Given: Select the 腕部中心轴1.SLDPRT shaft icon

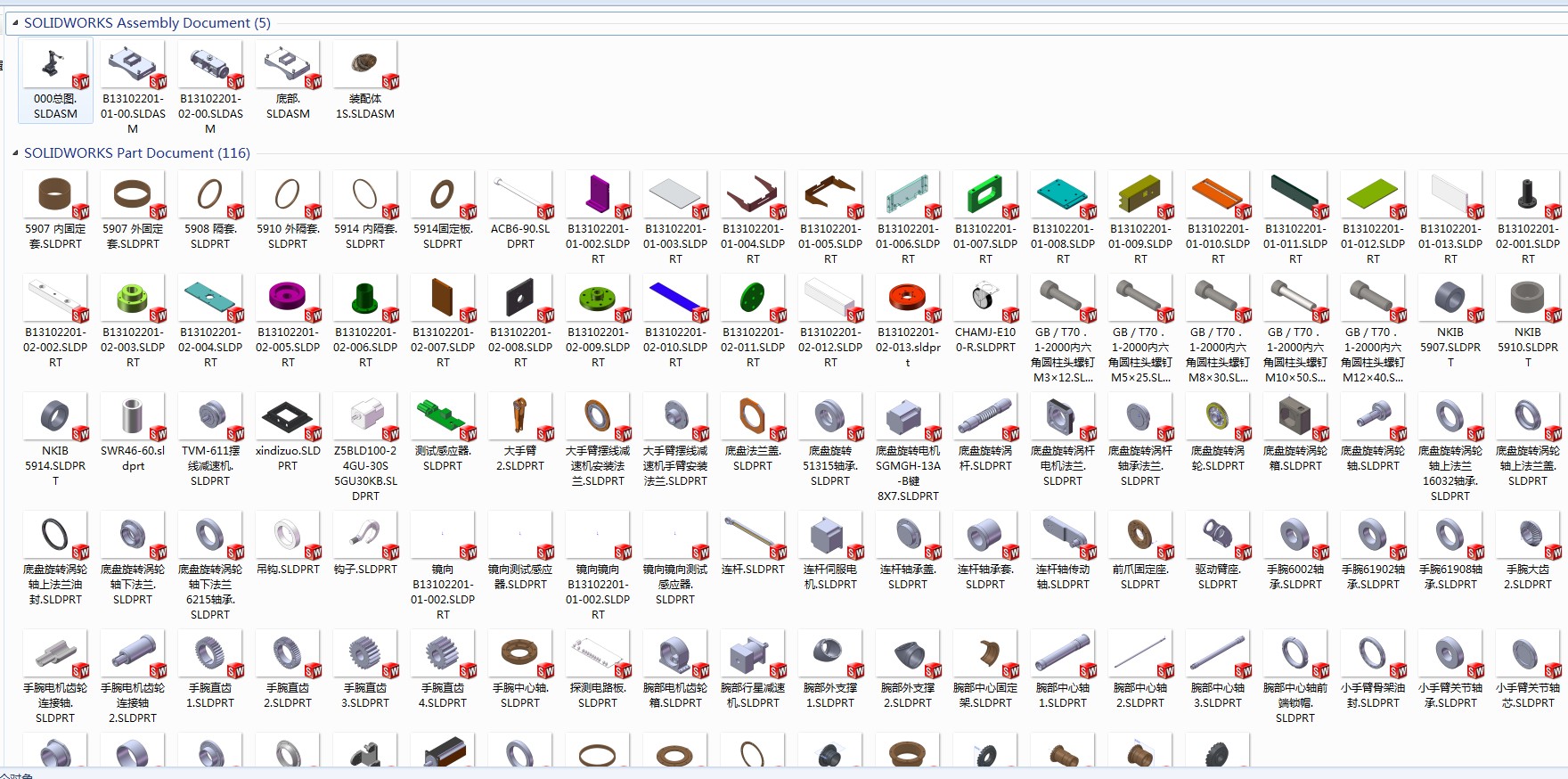Looking at the screenshot, I should 1063,653.
